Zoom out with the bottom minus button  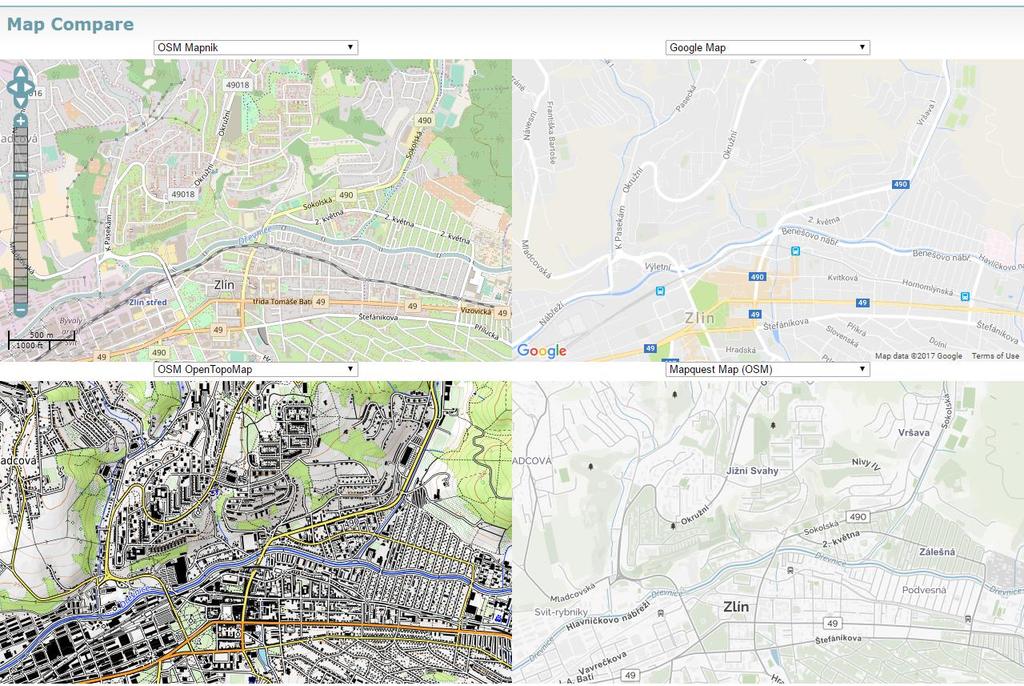click(21, 310)
